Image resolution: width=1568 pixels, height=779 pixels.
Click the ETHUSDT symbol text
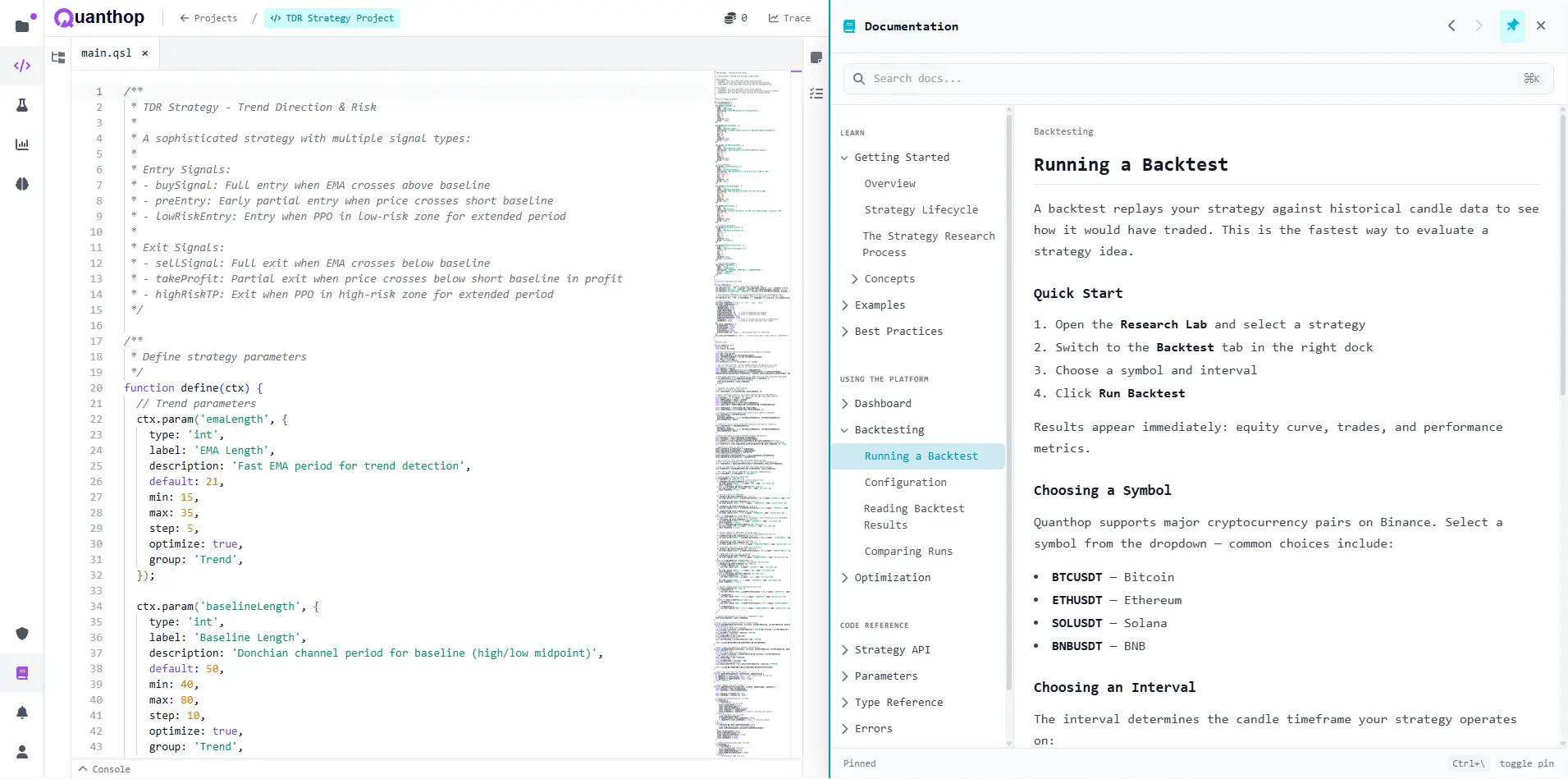pyautogui.click(x=1077, y=600)
